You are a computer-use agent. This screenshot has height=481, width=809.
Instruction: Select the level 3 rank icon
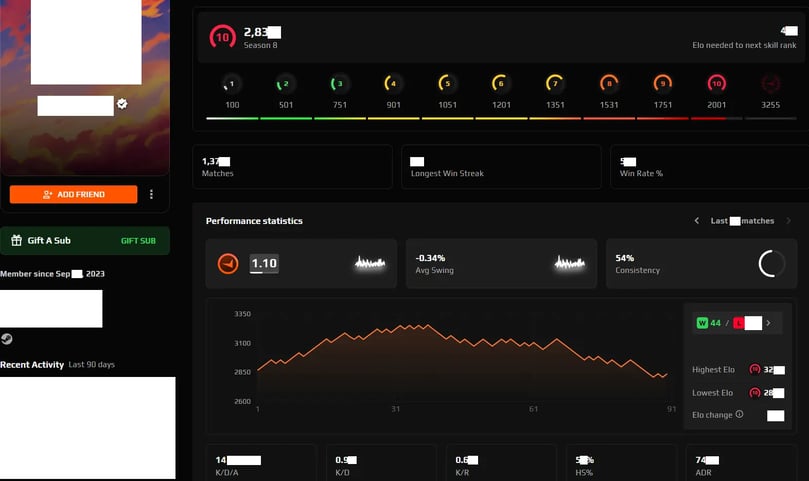tap(339, 84)
